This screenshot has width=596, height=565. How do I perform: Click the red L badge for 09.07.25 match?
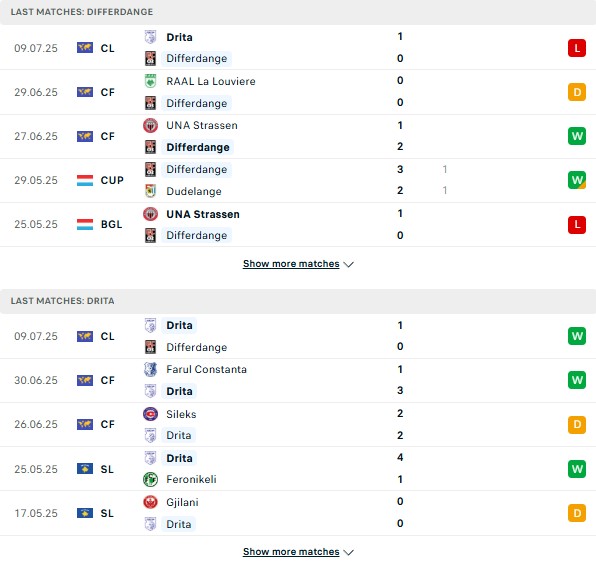pyautogui.click(x=577, y=48)
